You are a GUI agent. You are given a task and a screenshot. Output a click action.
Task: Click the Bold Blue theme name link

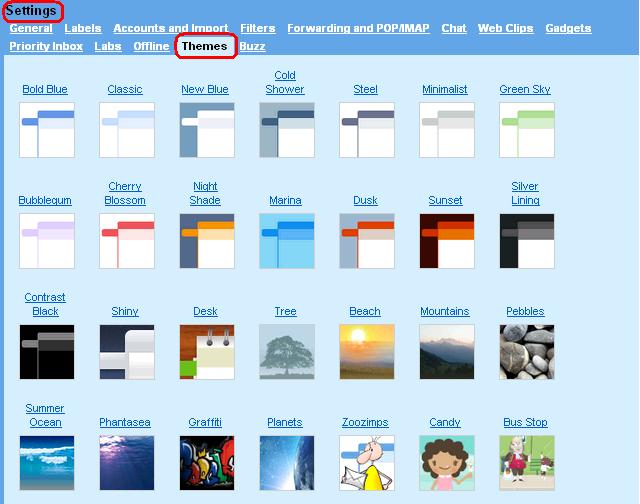pos(45,89)
